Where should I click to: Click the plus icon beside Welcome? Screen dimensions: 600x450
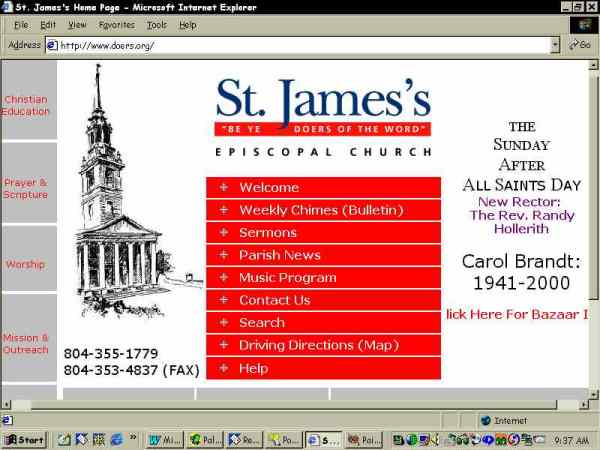224,187
